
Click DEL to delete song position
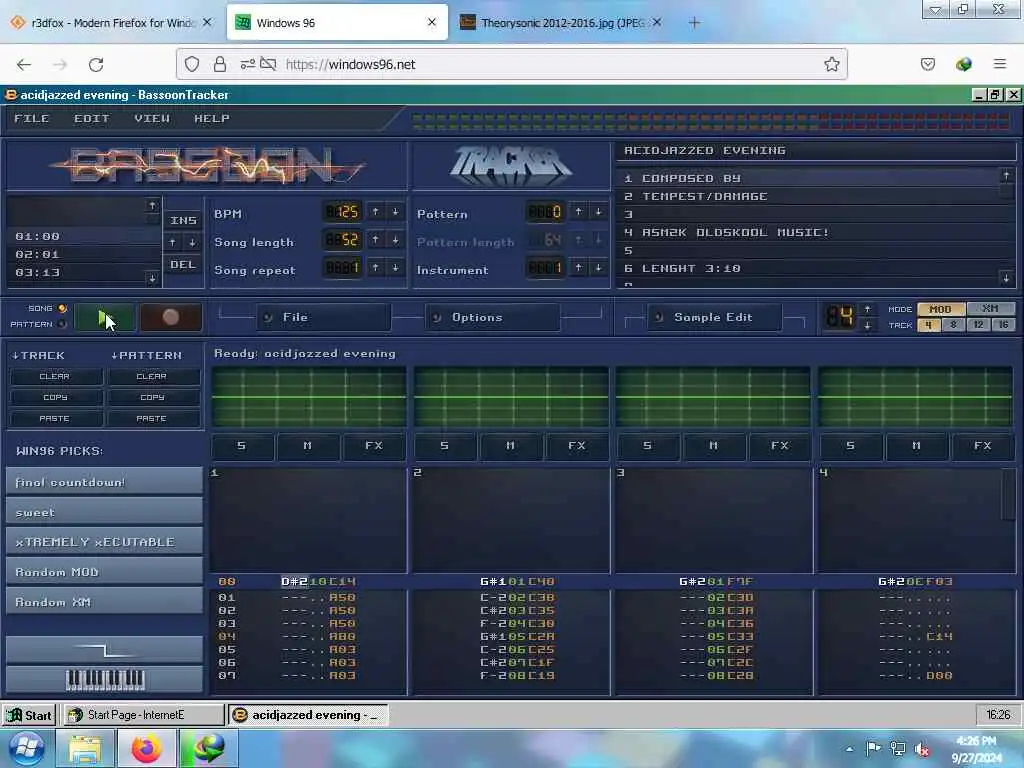click(183, 264)
